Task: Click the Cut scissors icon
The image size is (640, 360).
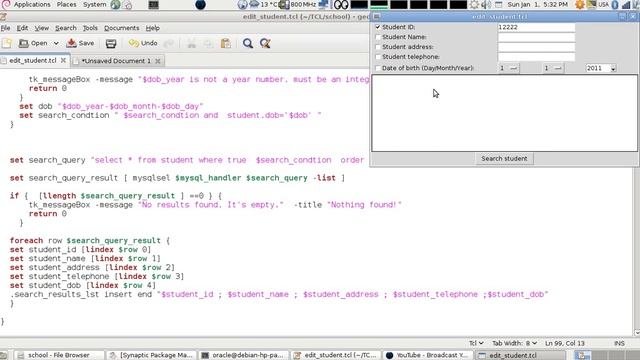Action: [191, 43]
